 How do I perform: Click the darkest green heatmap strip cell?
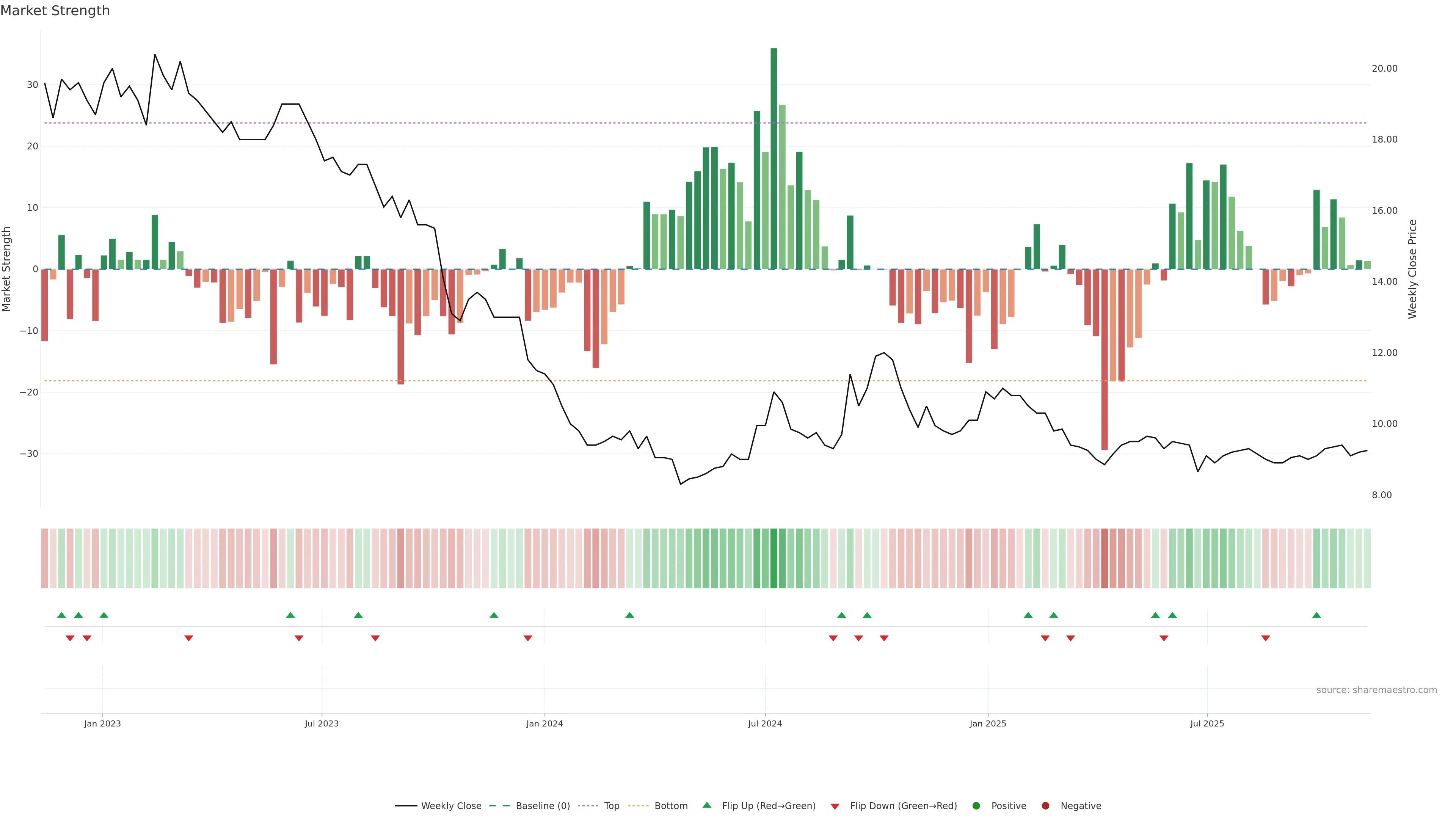774,559
